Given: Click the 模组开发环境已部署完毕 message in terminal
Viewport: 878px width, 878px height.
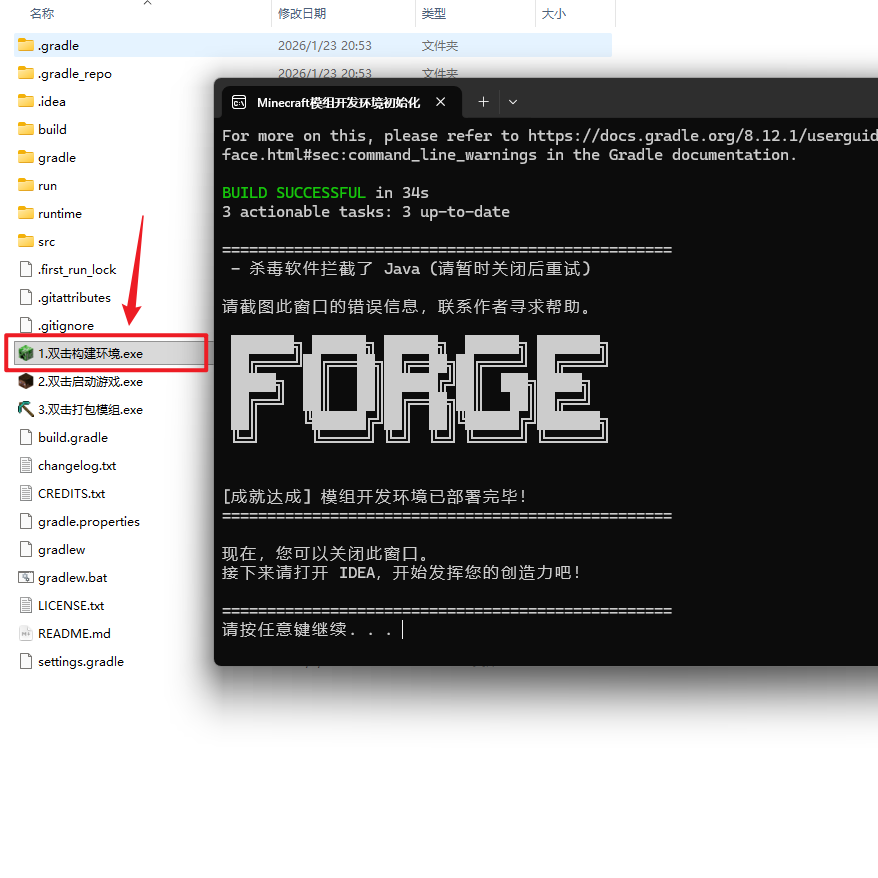Looking at the screenshot, I should tap(423, 496).
